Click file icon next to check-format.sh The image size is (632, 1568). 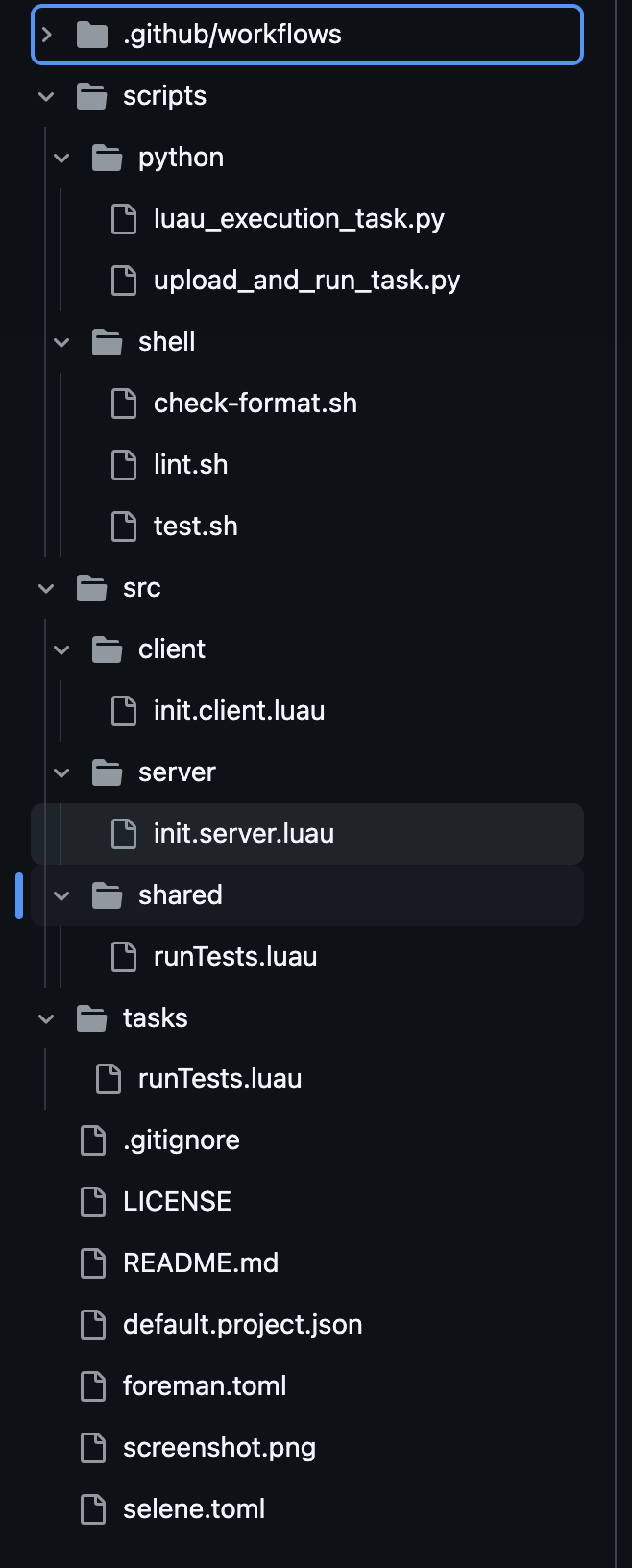(124, 404)
